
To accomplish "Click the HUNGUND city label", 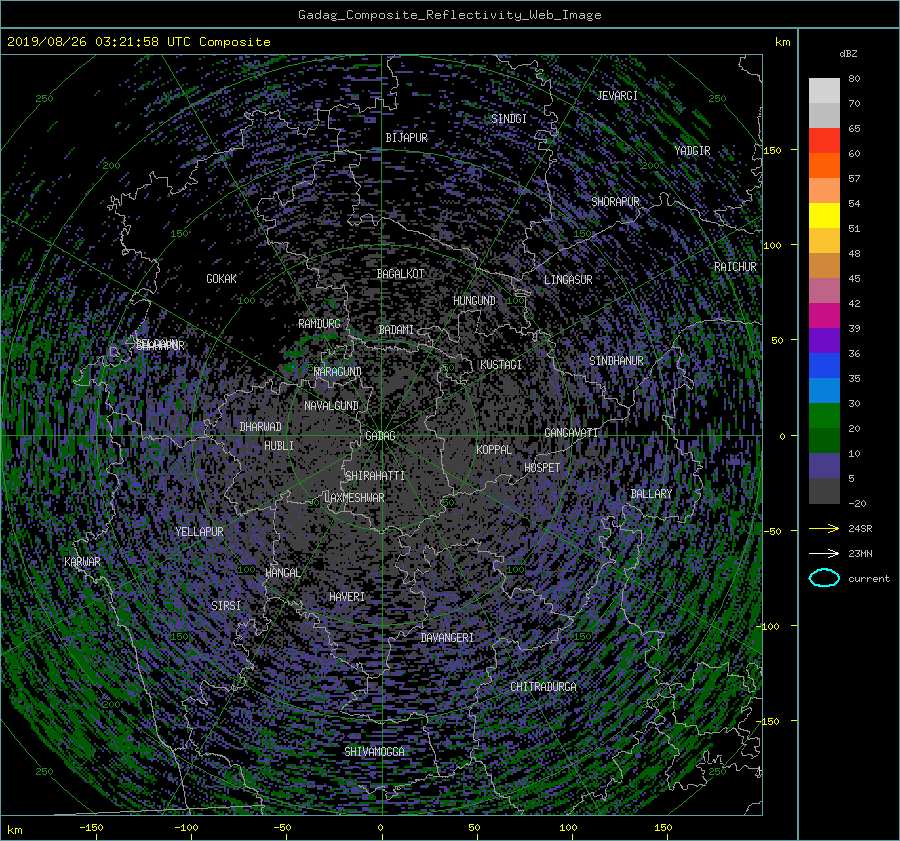I will point(474,300).
